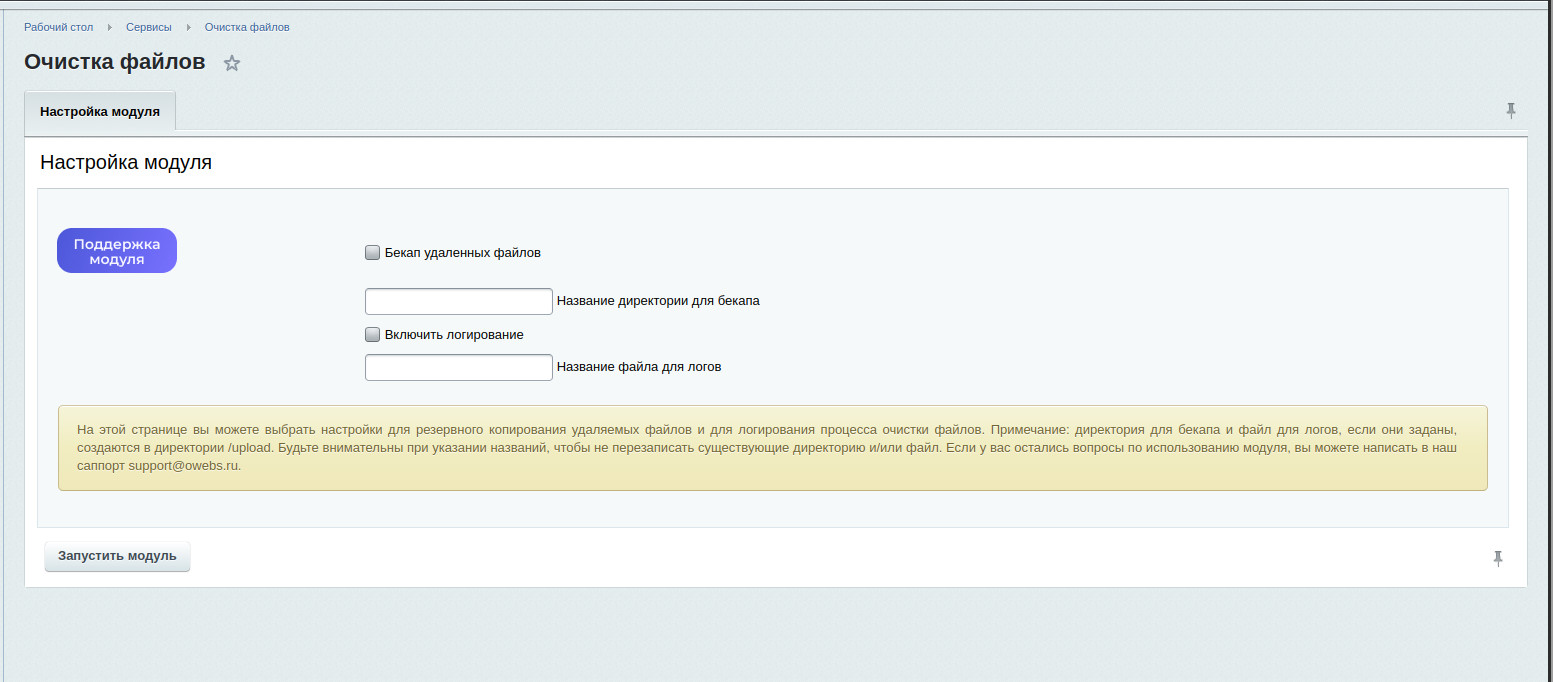Click the pin icon next to the tab bar
1553x682 pixels.
point(1511,110)
